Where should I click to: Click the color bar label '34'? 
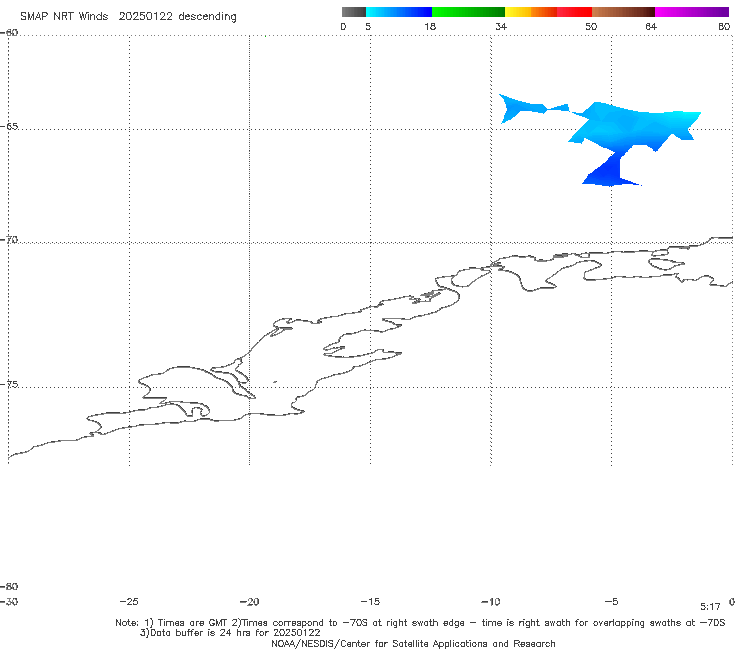(x=501, y=27)
